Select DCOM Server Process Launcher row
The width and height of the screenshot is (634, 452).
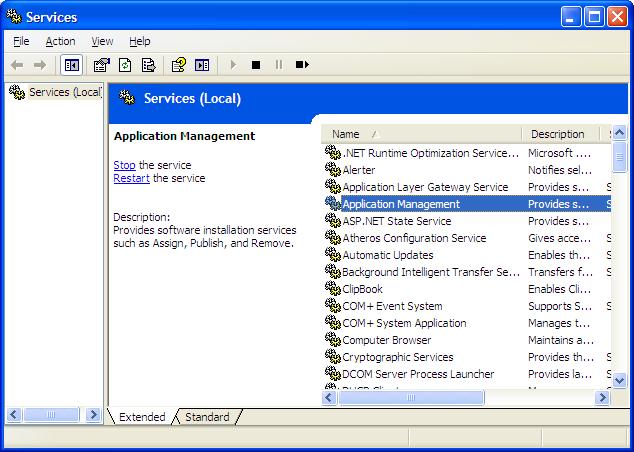pos(467,374)
